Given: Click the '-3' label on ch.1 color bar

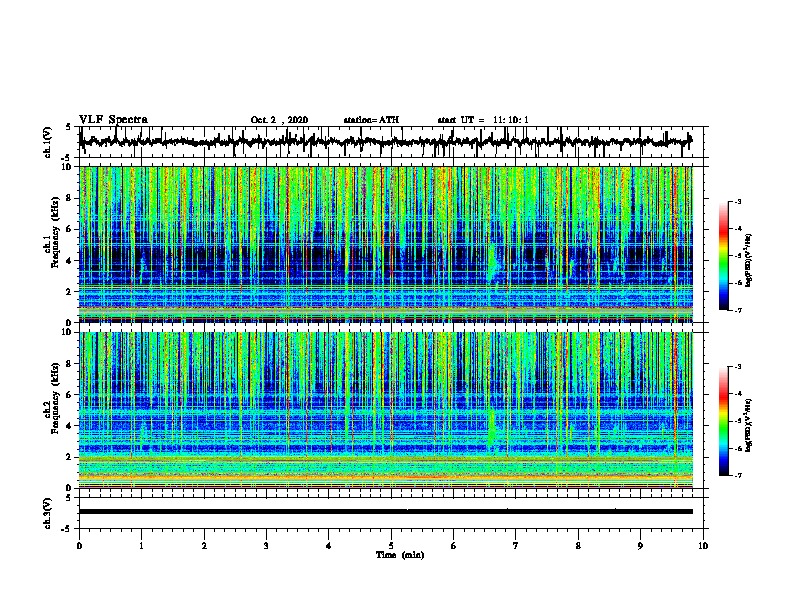Looking at the screenshot, I should pos(738,202).
